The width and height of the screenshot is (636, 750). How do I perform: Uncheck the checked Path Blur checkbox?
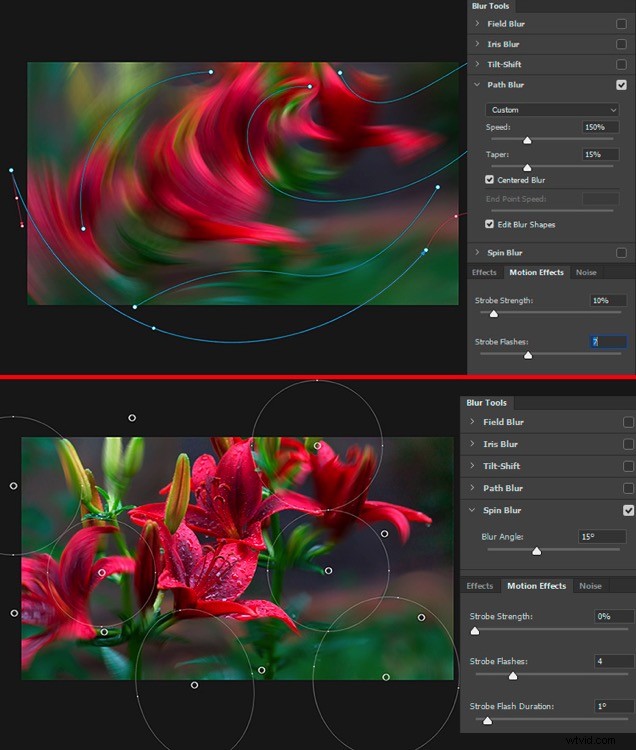[x=621, y=85]
